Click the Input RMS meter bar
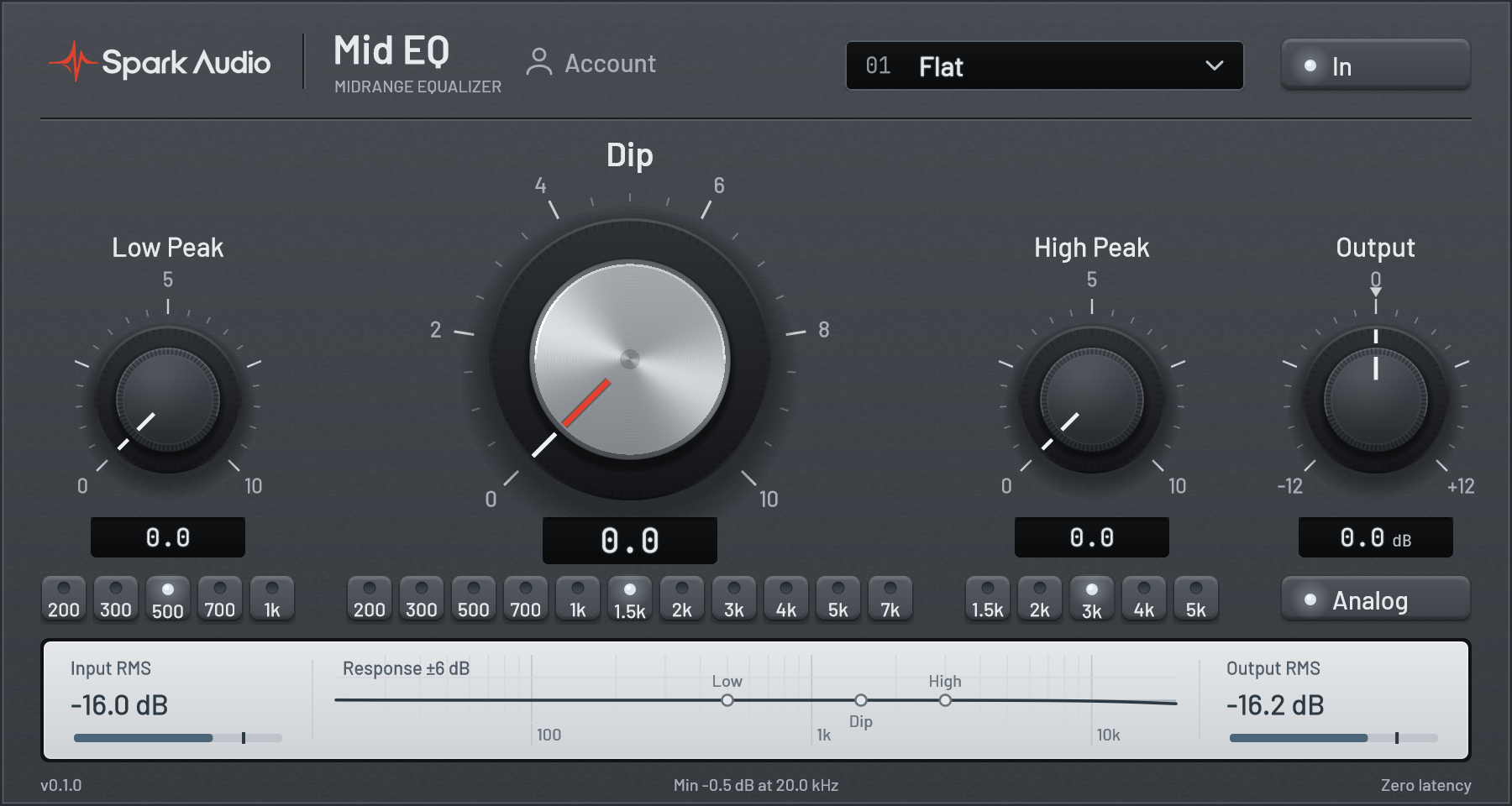Image resolution: width=1512 pixels, height=806 pixels. coord(178,738)
